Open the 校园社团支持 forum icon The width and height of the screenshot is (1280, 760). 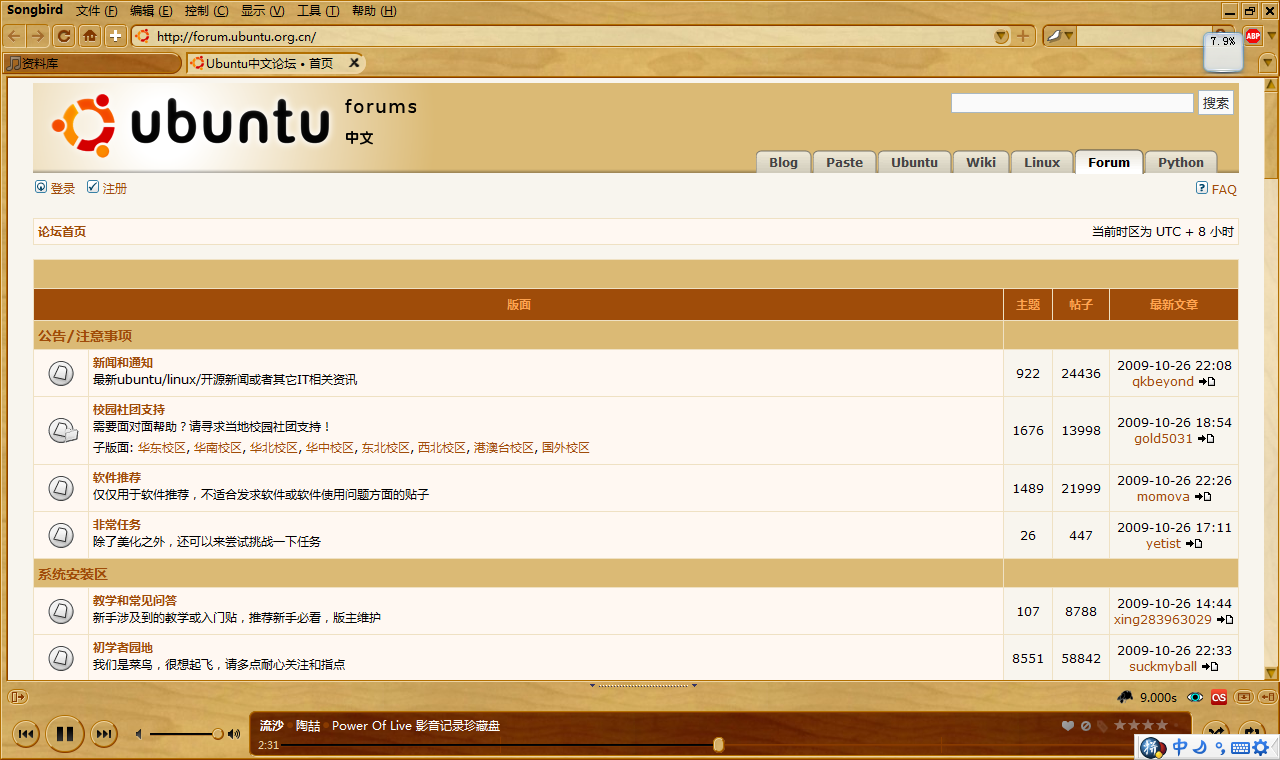(x=62, y=431)
